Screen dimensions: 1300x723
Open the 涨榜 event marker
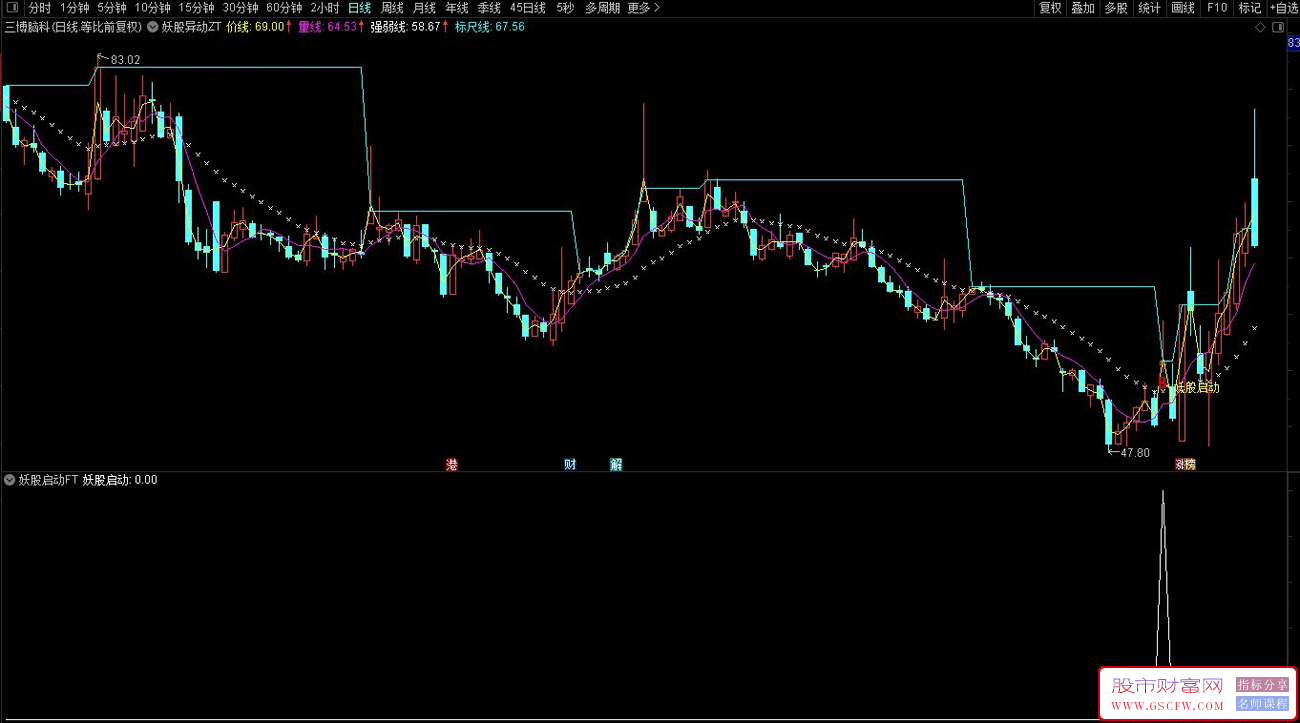pyautogui.click(x=1185, y=464)
